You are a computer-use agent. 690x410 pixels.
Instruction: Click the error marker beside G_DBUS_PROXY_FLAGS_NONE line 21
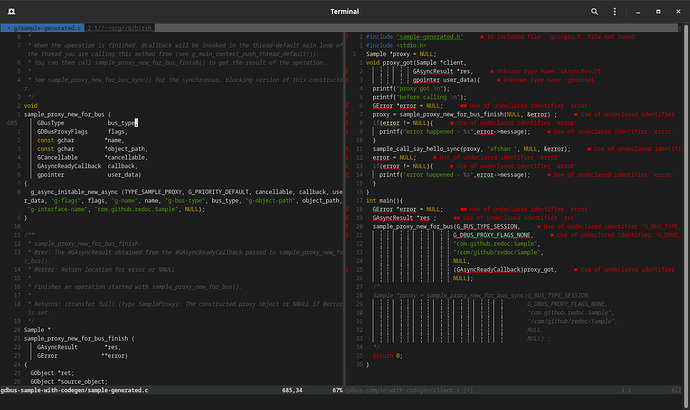[x=348, y=235]
